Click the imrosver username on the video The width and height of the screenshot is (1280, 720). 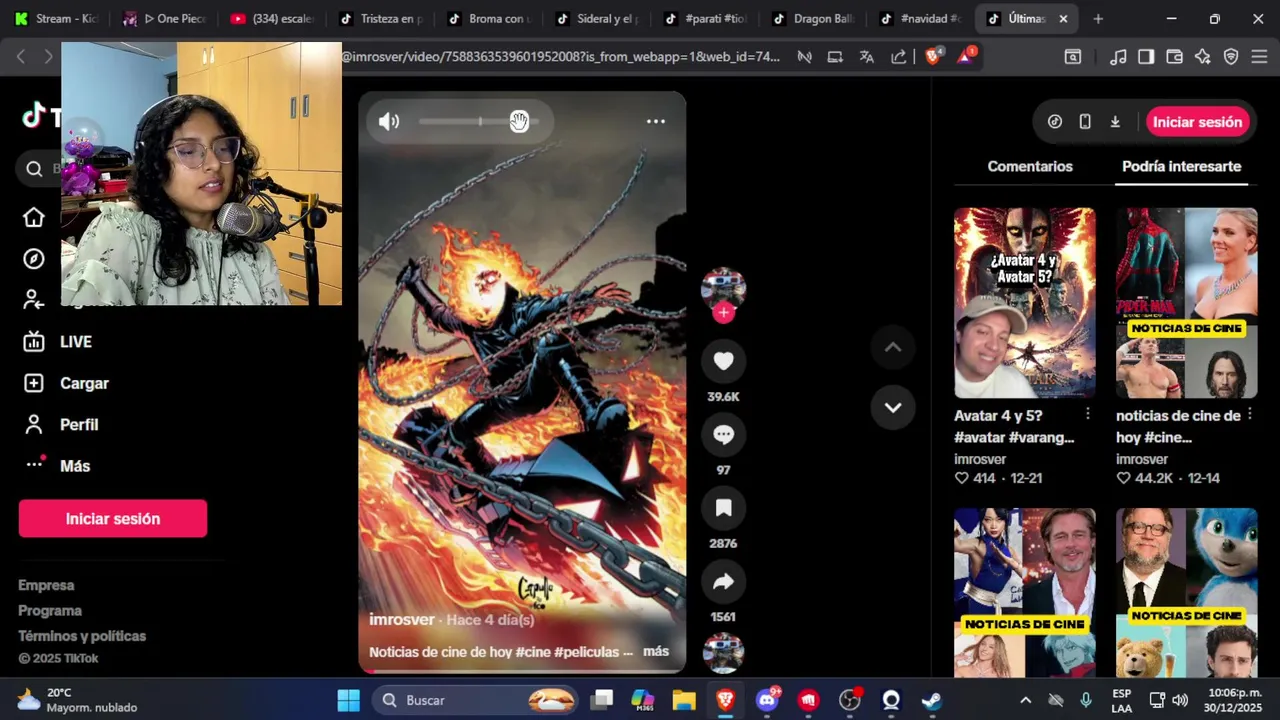[402, 620]
